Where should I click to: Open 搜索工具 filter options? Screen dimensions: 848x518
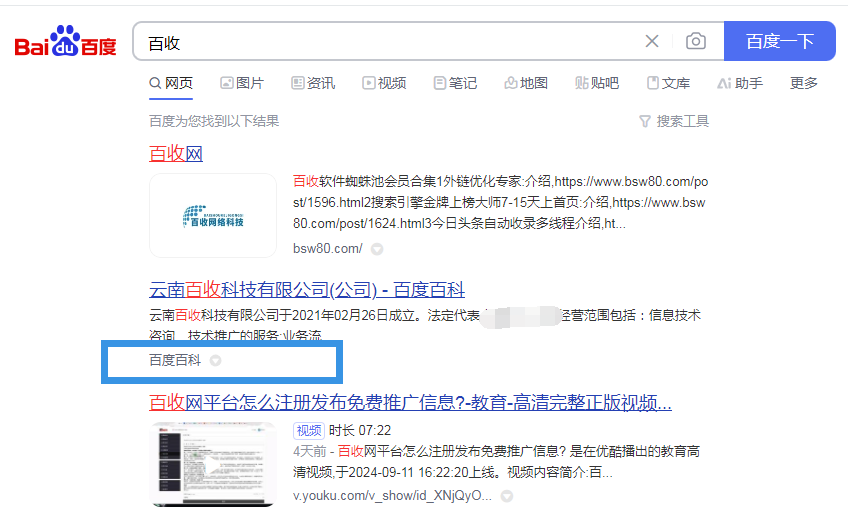(674, 121)
